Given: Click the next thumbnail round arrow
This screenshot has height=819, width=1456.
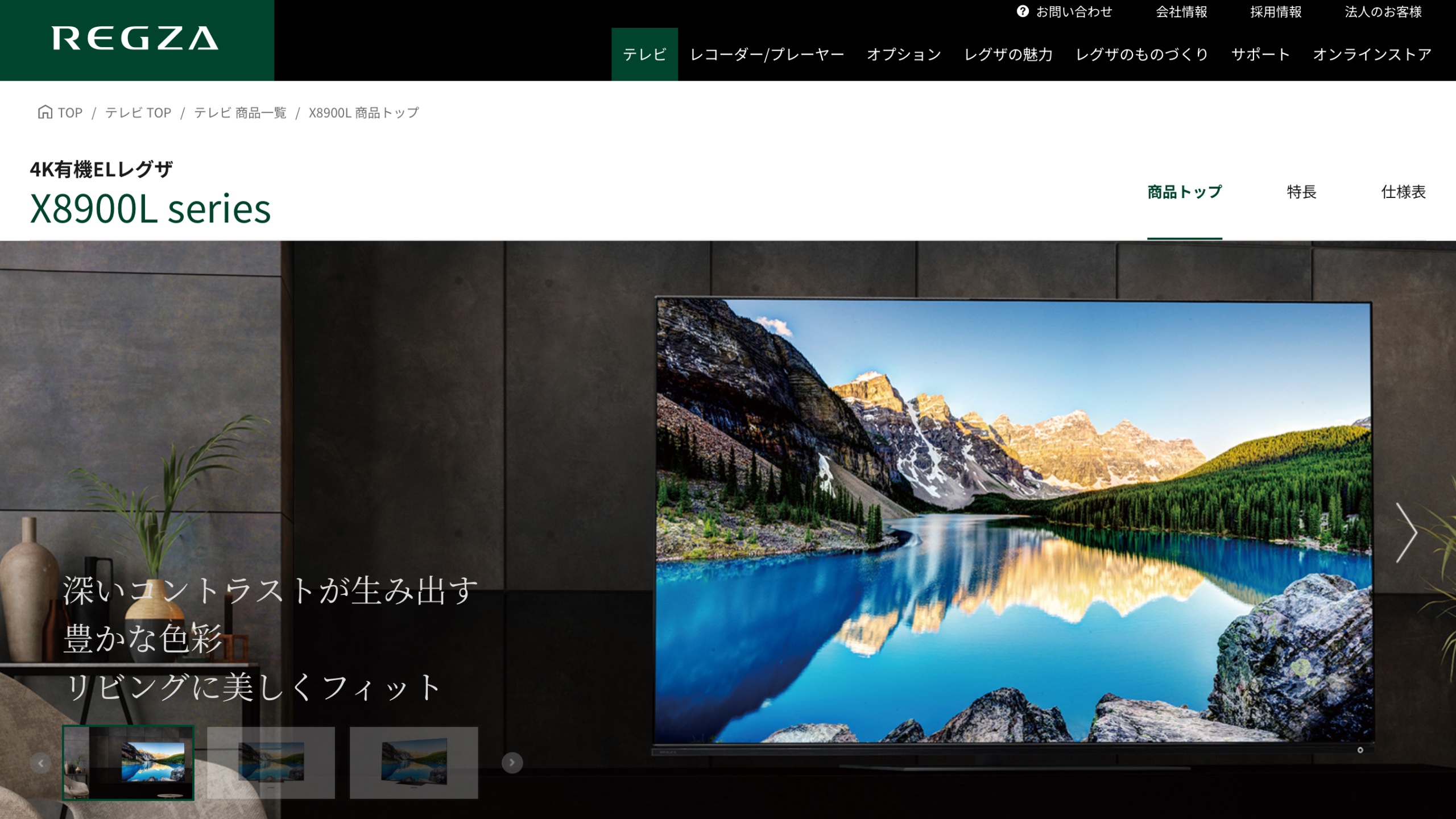Looking at the screenshot, I should click(x=512, y=763).
